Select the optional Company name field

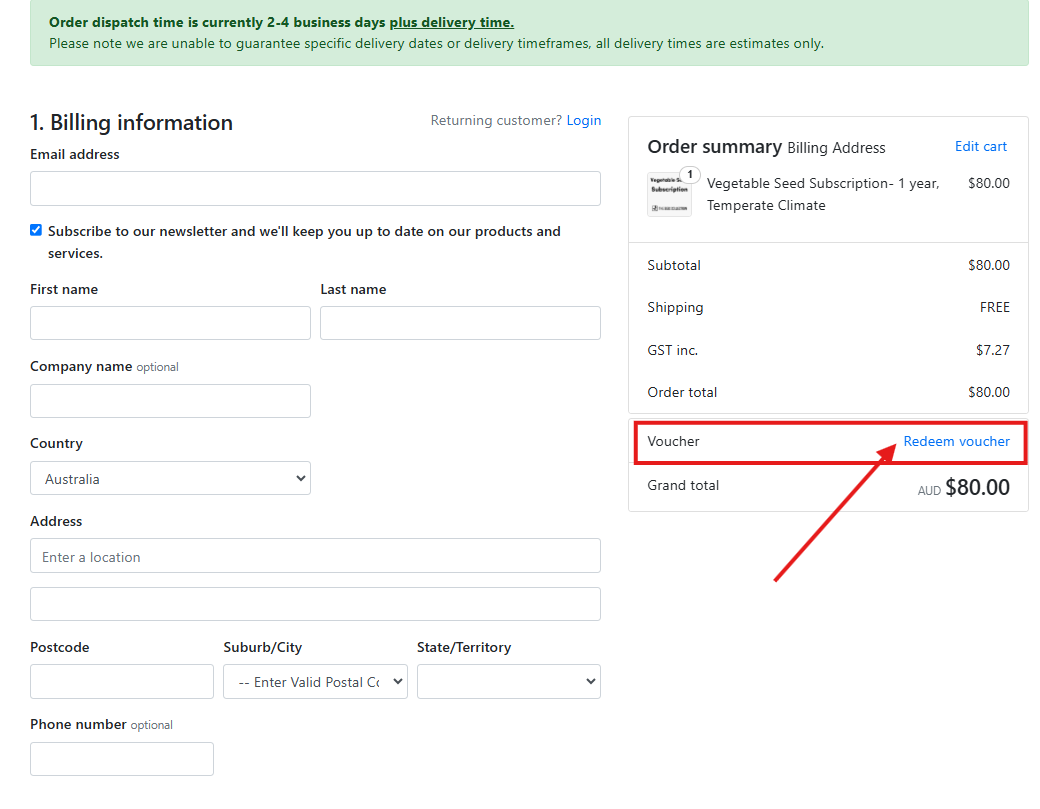click(x=170, y=400)
